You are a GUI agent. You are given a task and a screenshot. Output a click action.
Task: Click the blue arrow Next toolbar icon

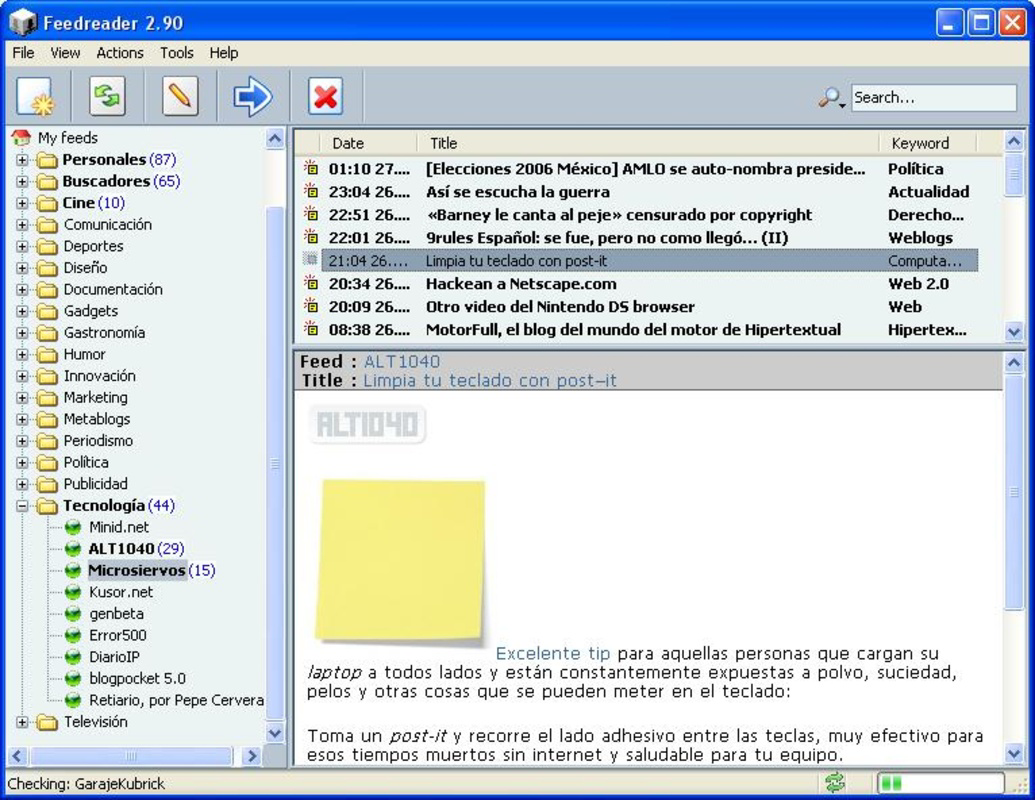tap(253, 96)
